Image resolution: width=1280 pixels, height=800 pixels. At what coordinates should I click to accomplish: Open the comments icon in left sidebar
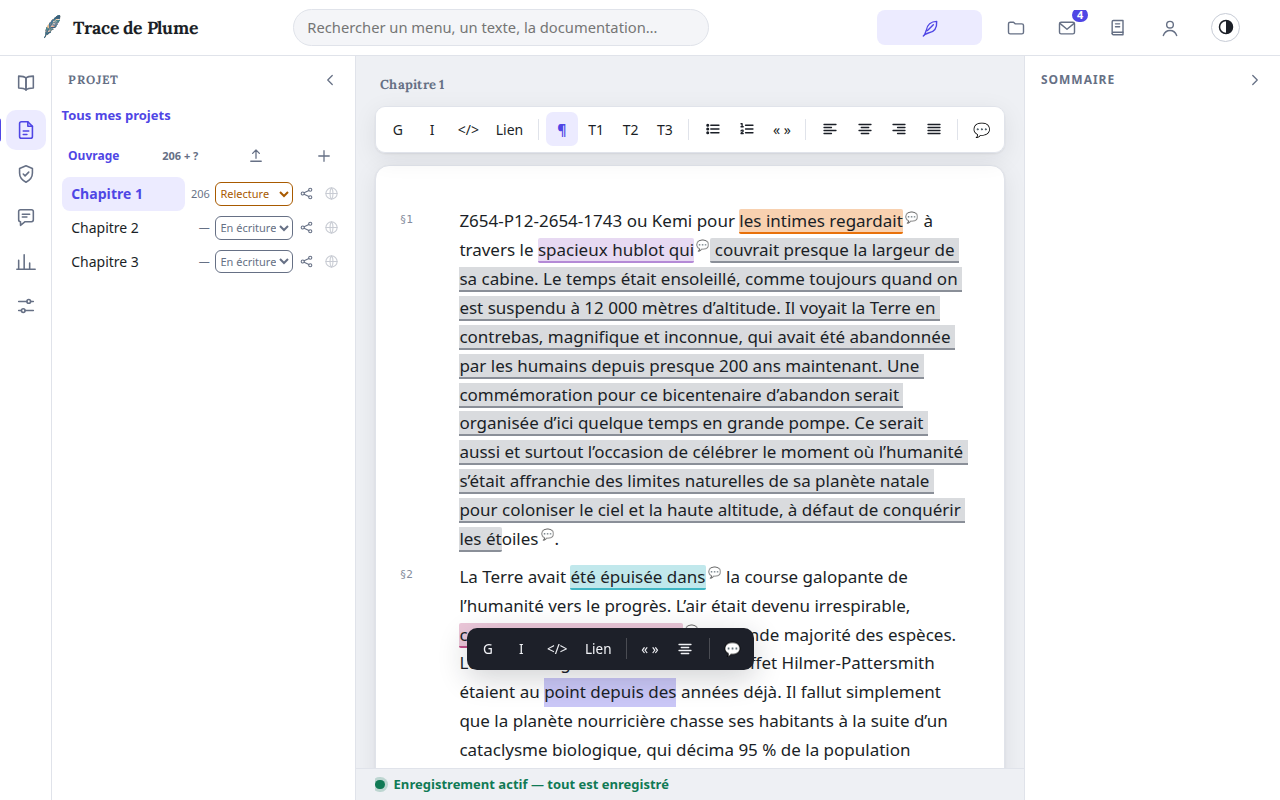pos(26,218)
